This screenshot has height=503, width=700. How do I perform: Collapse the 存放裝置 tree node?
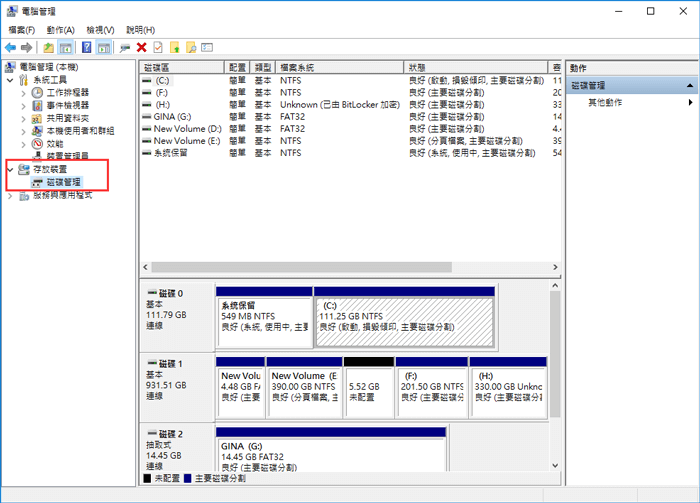[x=10, y=170]
